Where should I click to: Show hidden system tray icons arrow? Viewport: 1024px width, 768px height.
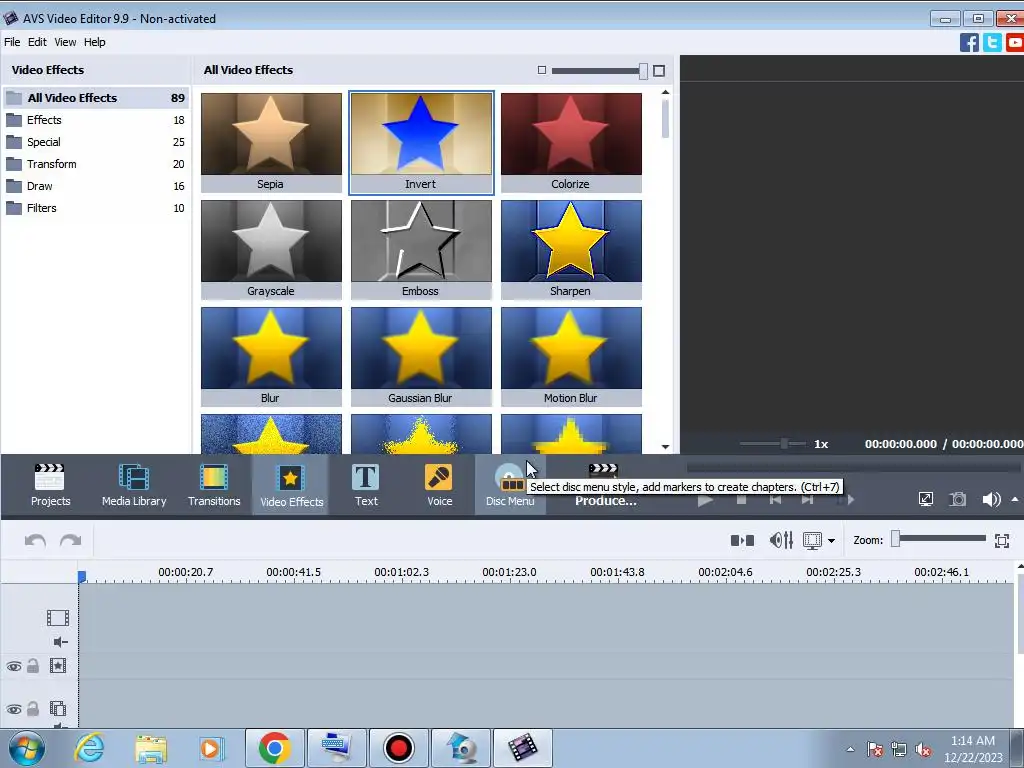850,749
